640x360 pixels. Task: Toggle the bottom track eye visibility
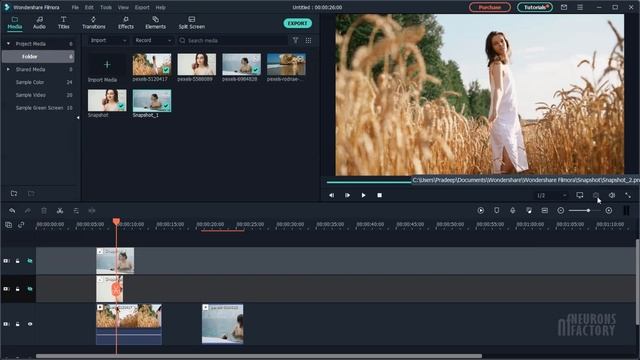[x=30, y=324]
